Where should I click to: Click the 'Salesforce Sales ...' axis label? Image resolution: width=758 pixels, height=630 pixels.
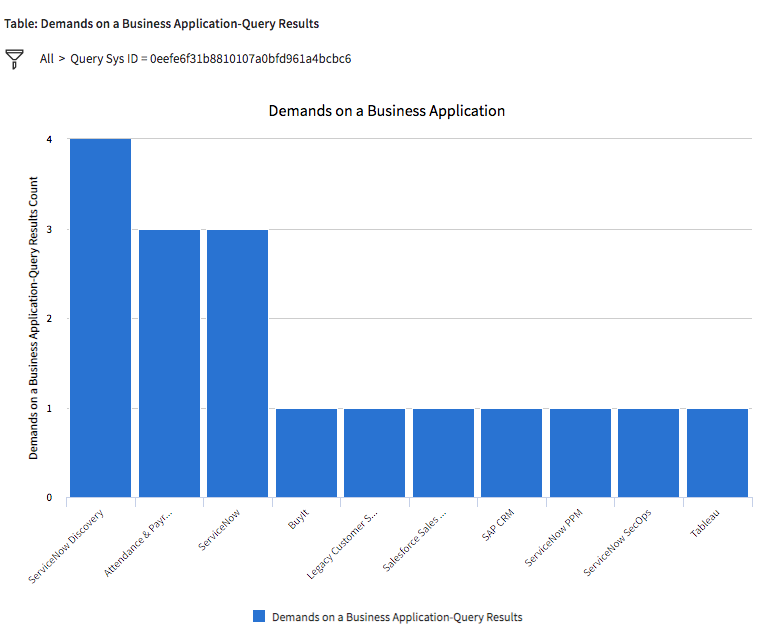click(x=414, y=540)
